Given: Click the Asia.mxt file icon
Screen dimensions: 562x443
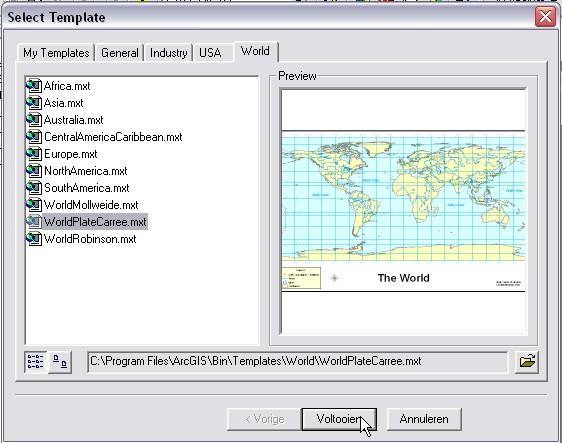Looking at the screenshot, I should [34, 103].
